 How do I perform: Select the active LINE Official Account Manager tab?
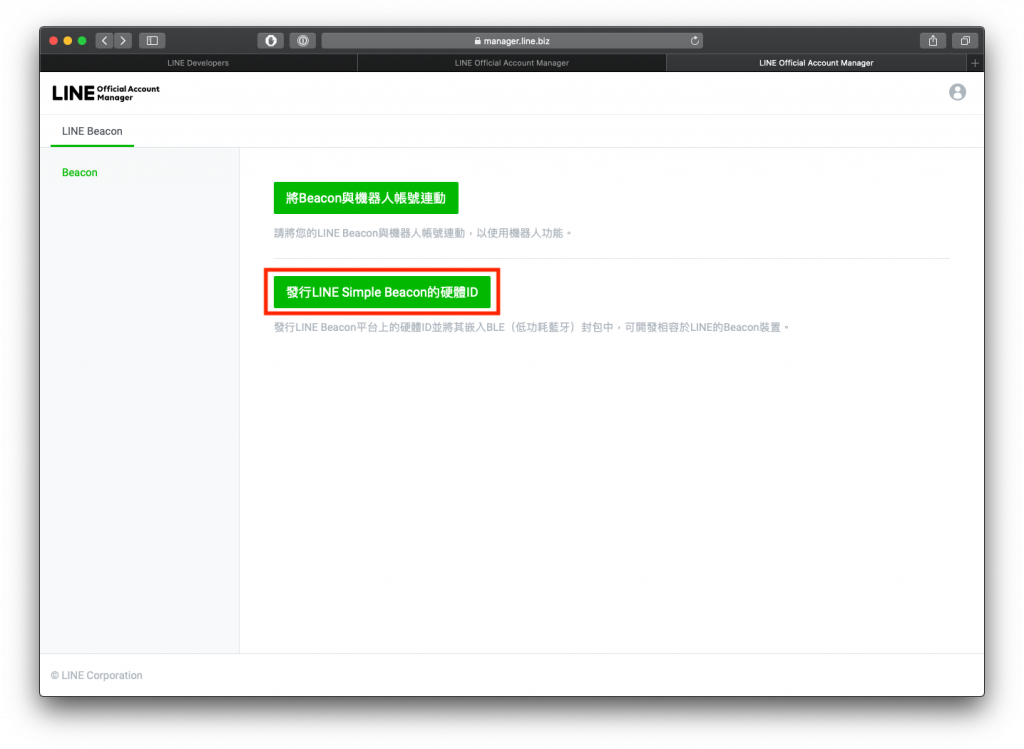point(816,63)
